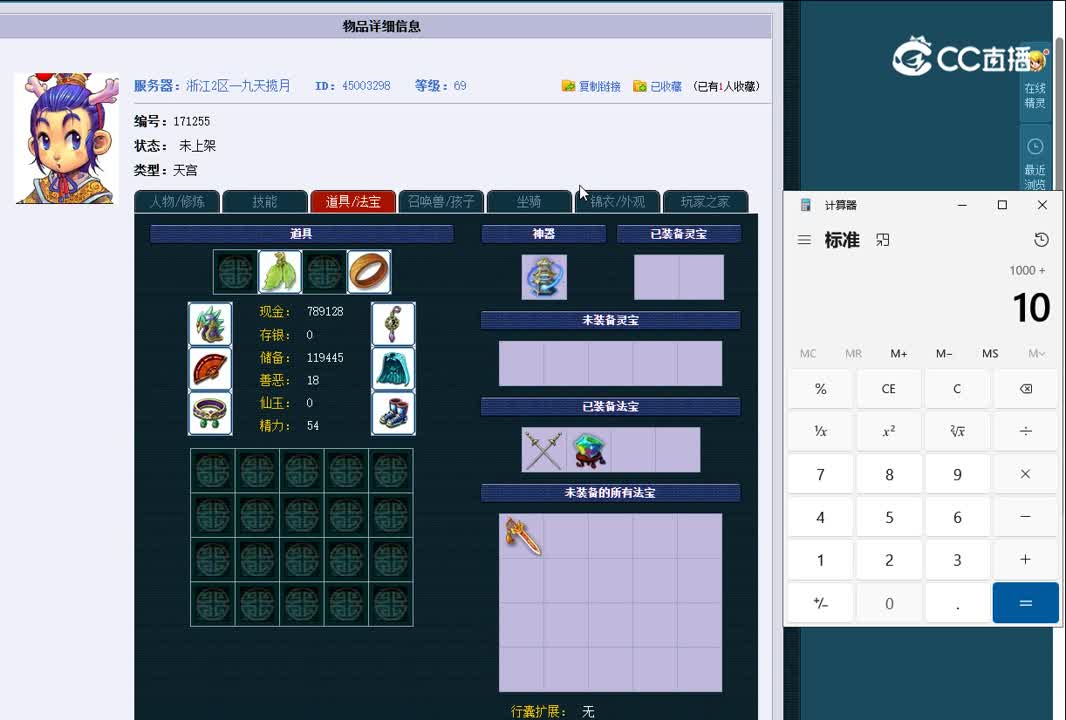1066x720 pixels.
Task: Click calculator digit 2 key
Action: click(889, 560)
